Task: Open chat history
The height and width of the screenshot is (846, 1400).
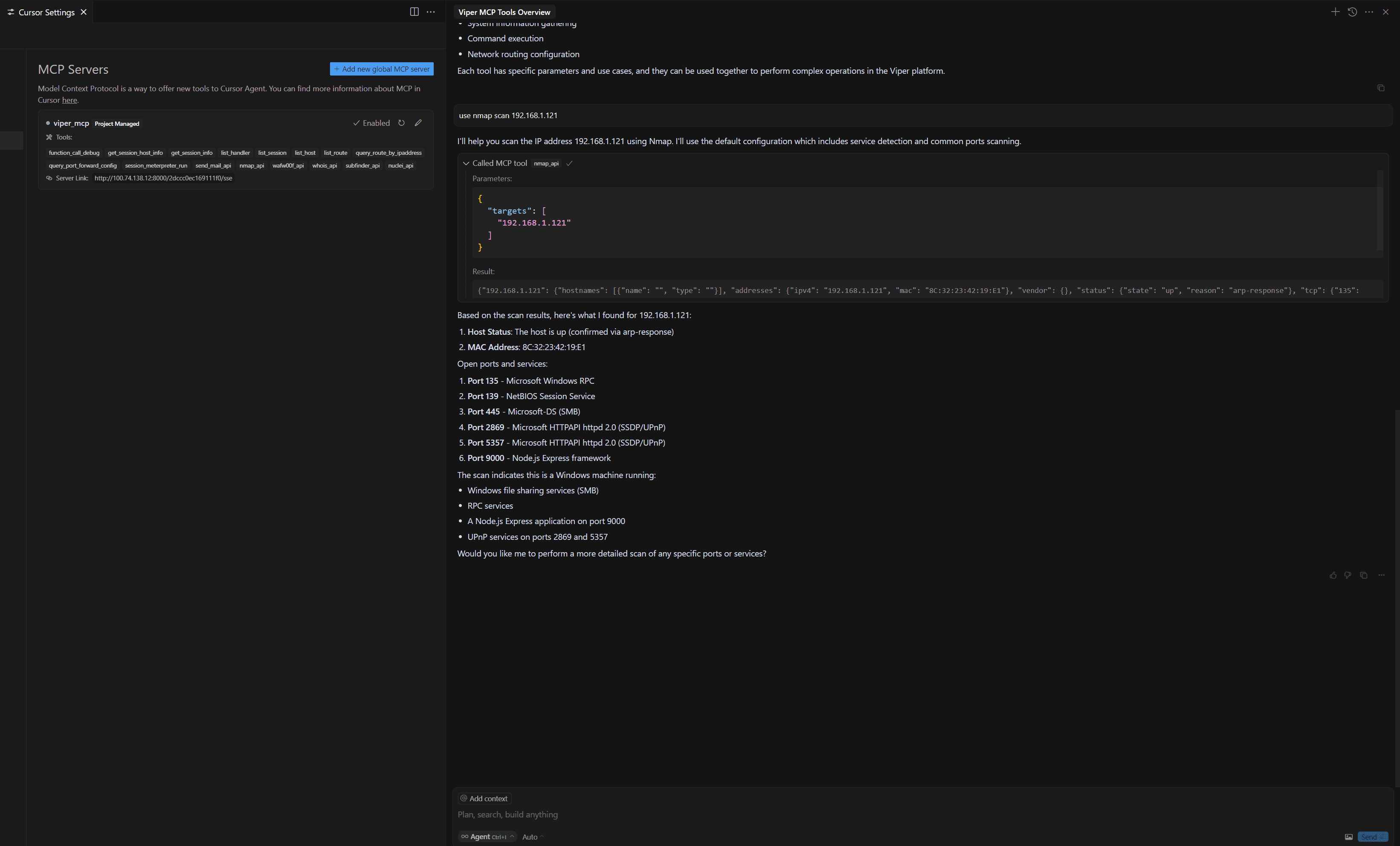Action: 1352,12
